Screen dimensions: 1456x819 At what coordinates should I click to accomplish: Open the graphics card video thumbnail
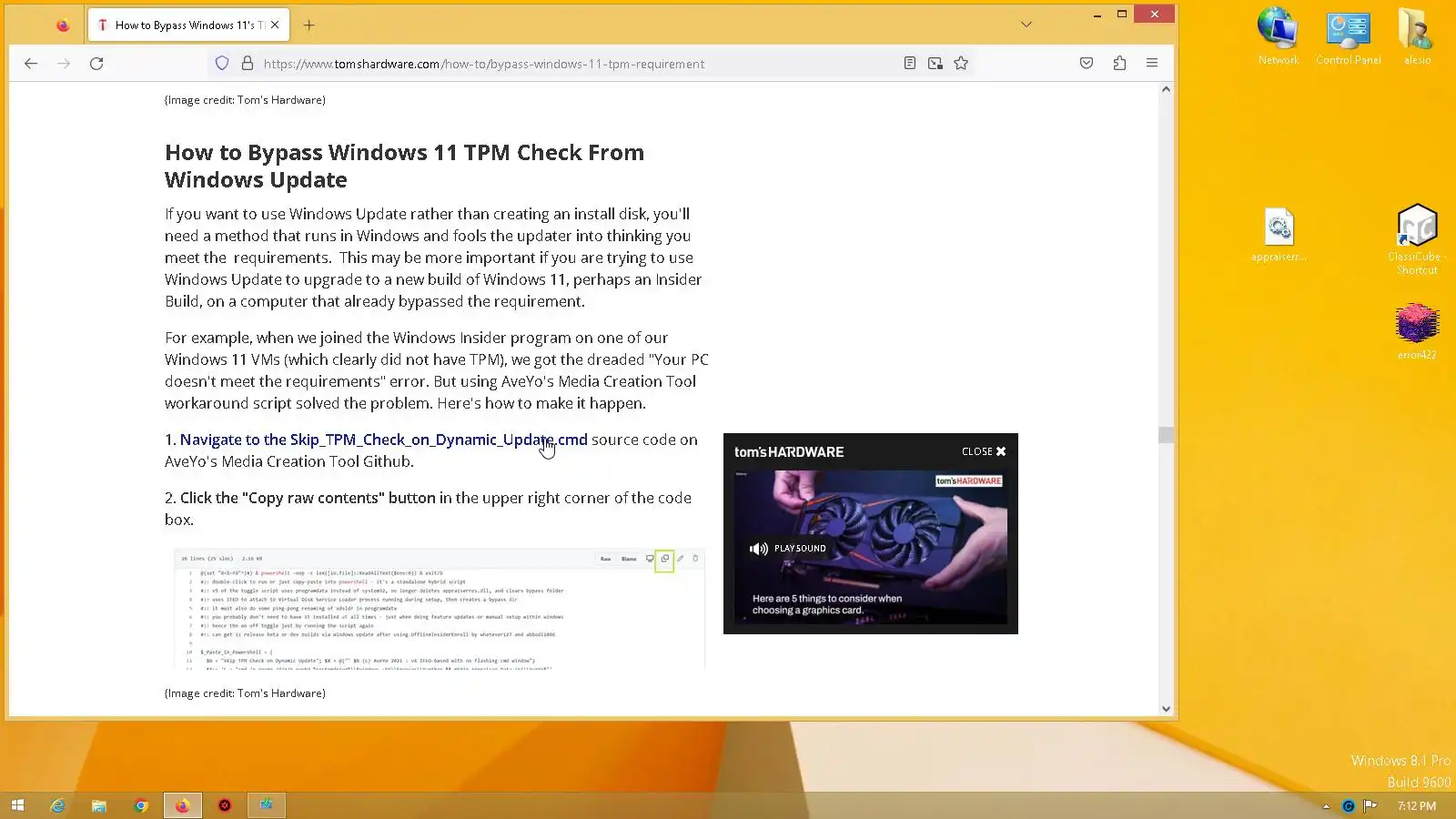click(x=871, y=547)
